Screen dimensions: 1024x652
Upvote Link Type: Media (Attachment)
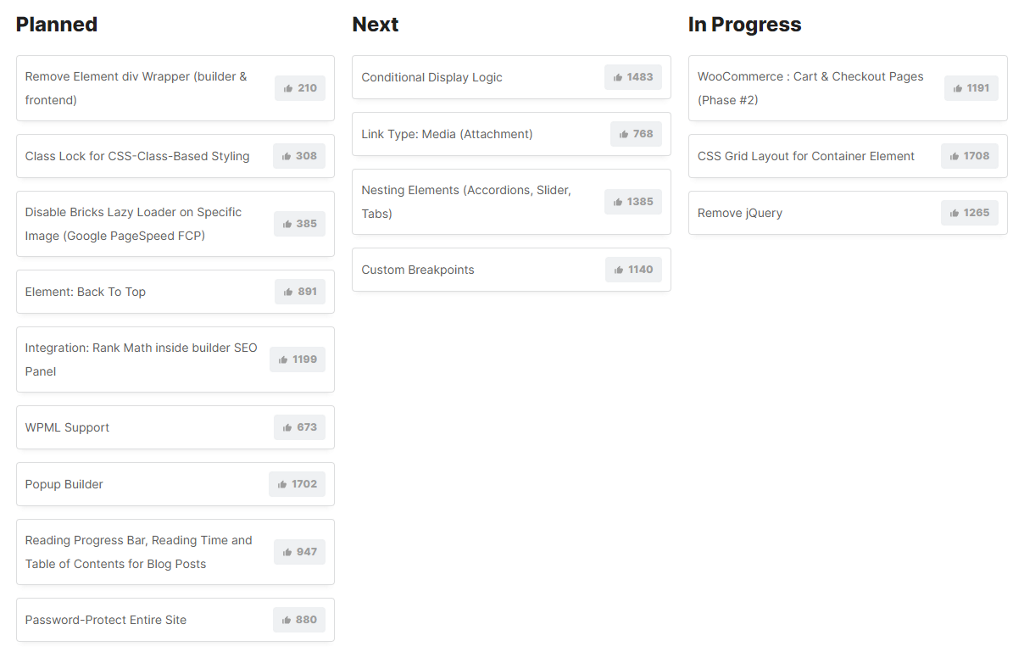point(635,134)
